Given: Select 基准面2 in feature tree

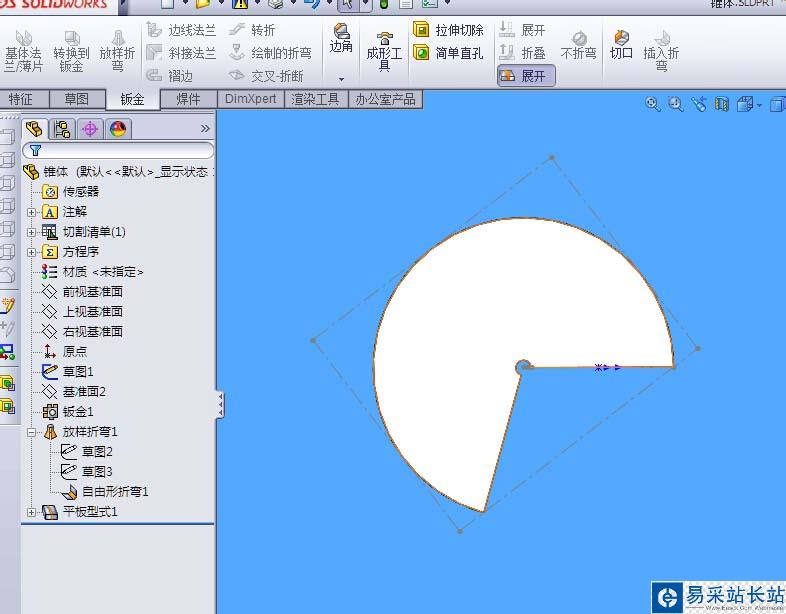Looking at the screenshot, I should [x=74, y=391].
